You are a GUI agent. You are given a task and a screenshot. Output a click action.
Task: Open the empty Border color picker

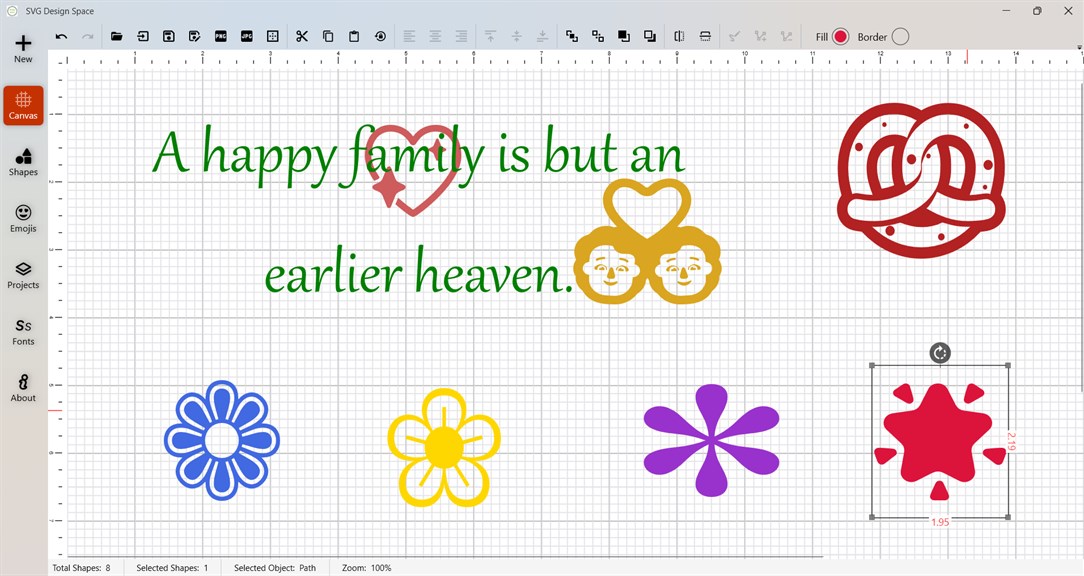[x=900, y=37]
